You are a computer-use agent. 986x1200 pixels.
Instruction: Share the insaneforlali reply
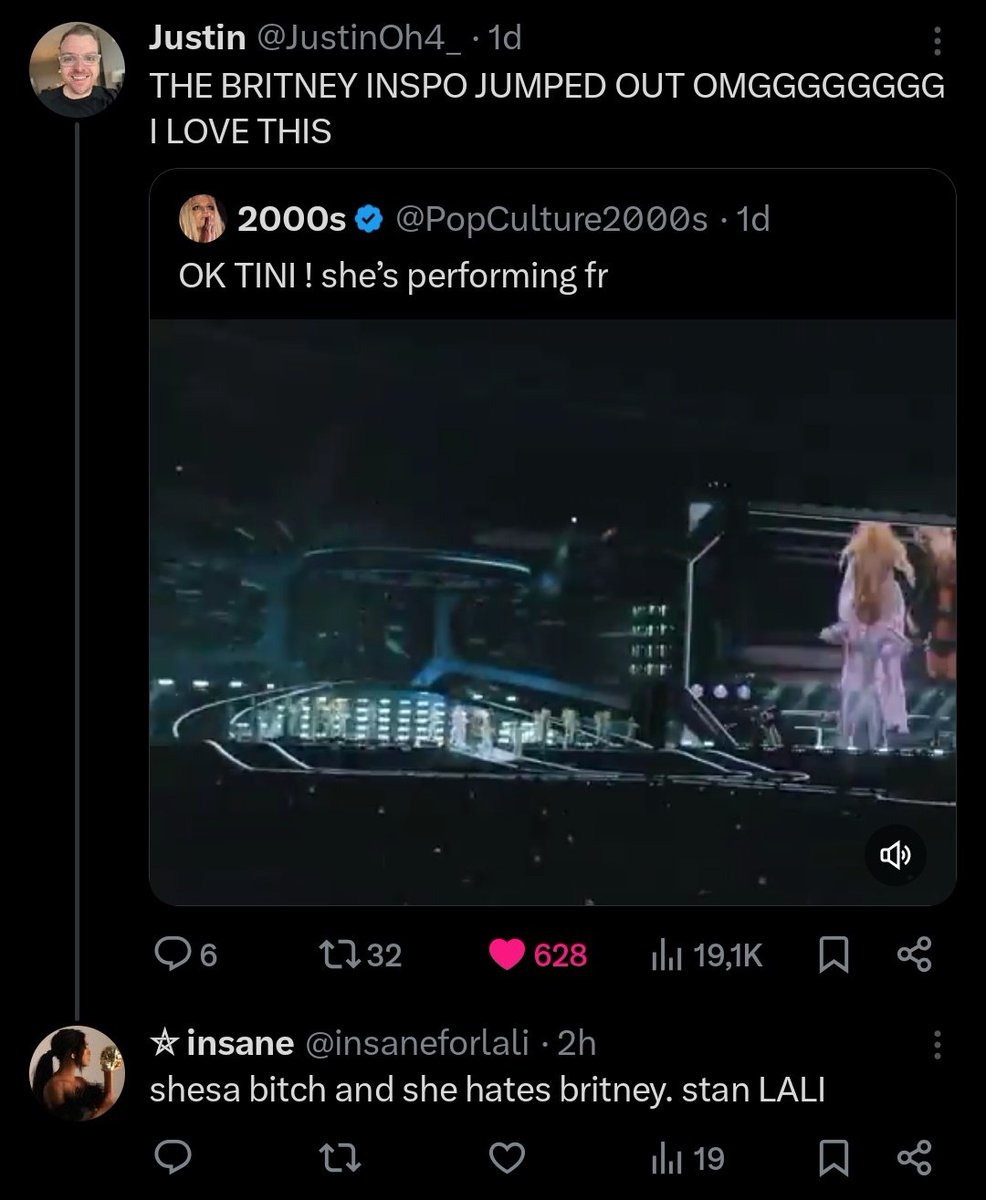tap(914, 1158)
